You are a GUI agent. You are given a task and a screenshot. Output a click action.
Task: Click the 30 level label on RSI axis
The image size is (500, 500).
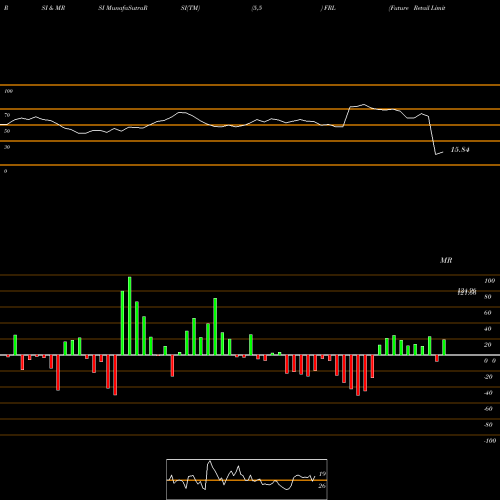(7, 147)
